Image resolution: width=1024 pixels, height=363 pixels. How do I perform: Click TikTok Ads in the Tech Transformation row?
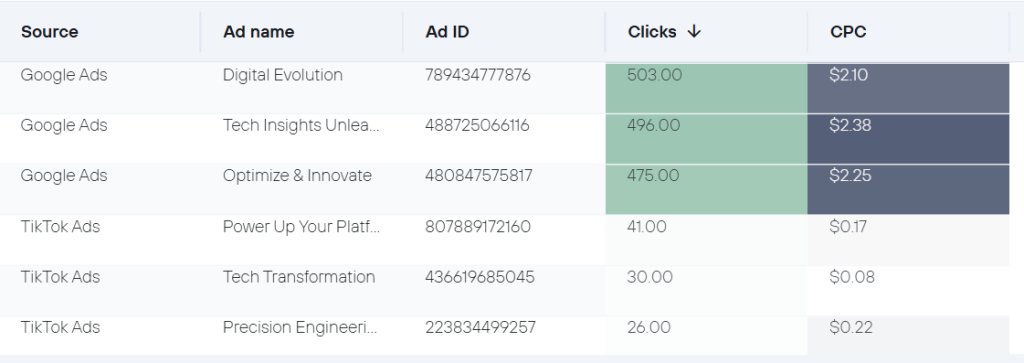point(60,277)
